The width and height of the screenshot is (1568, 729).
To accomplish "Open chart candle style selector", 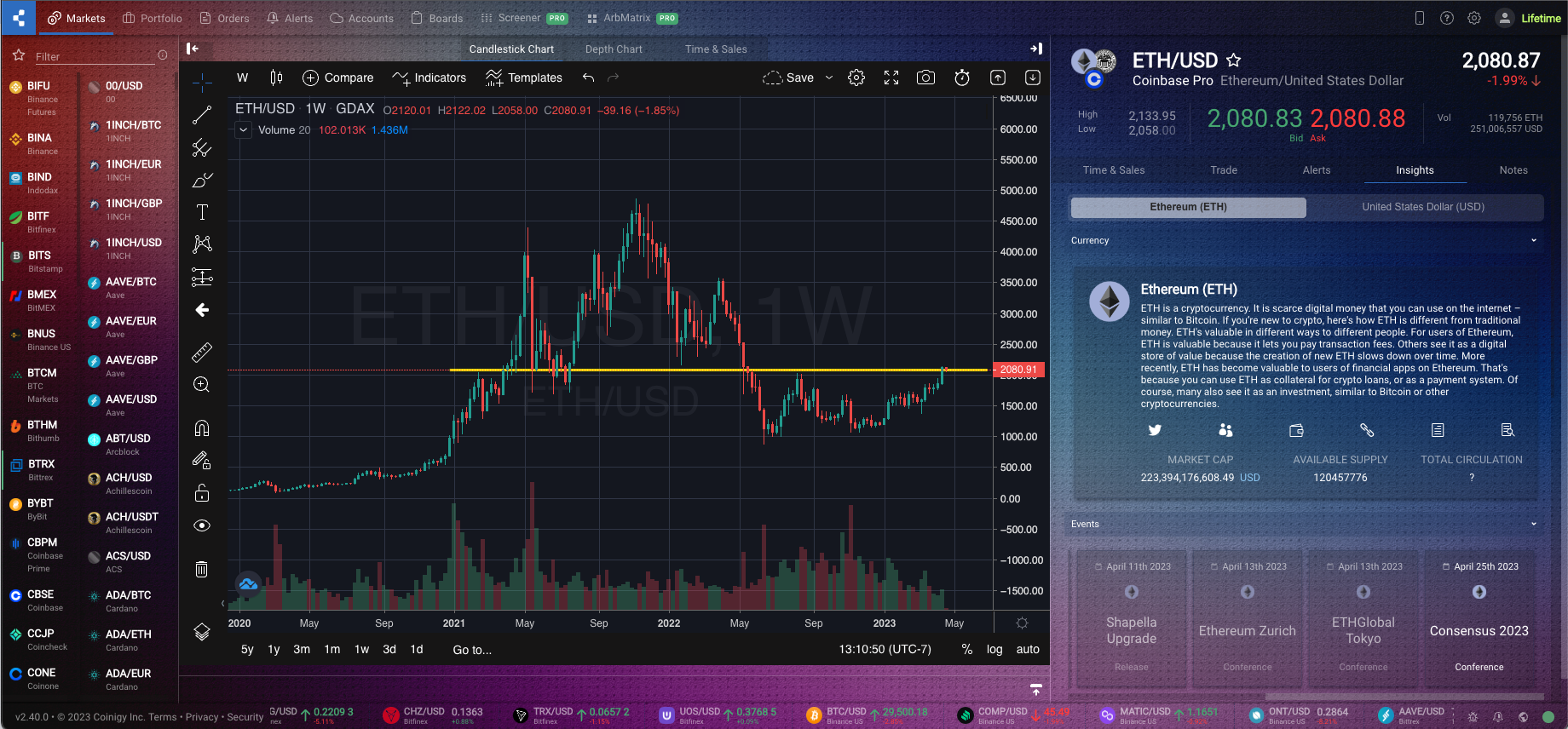I will click(276, 77).
